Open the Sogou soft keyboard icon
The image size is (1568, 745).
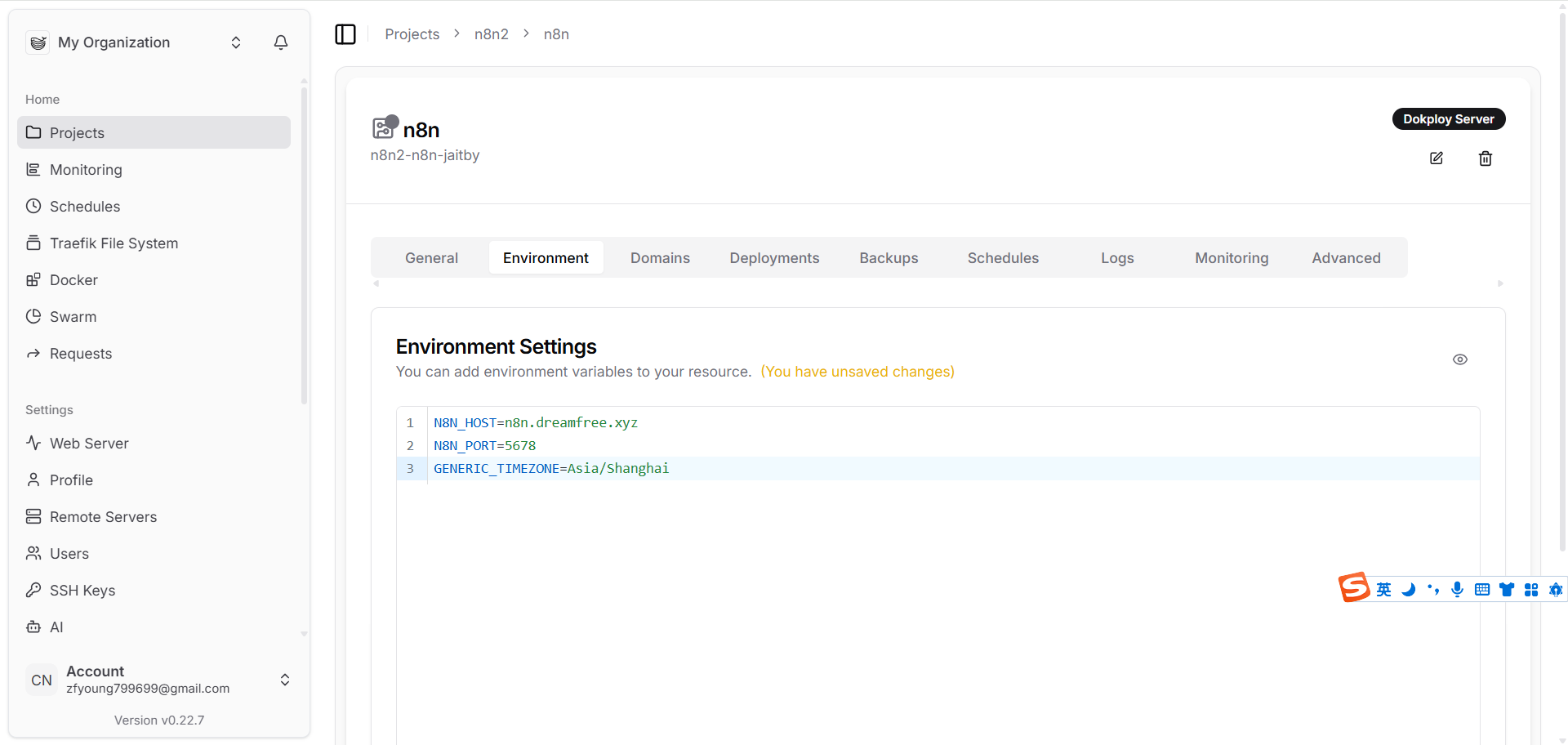[x=1482, y=590]
